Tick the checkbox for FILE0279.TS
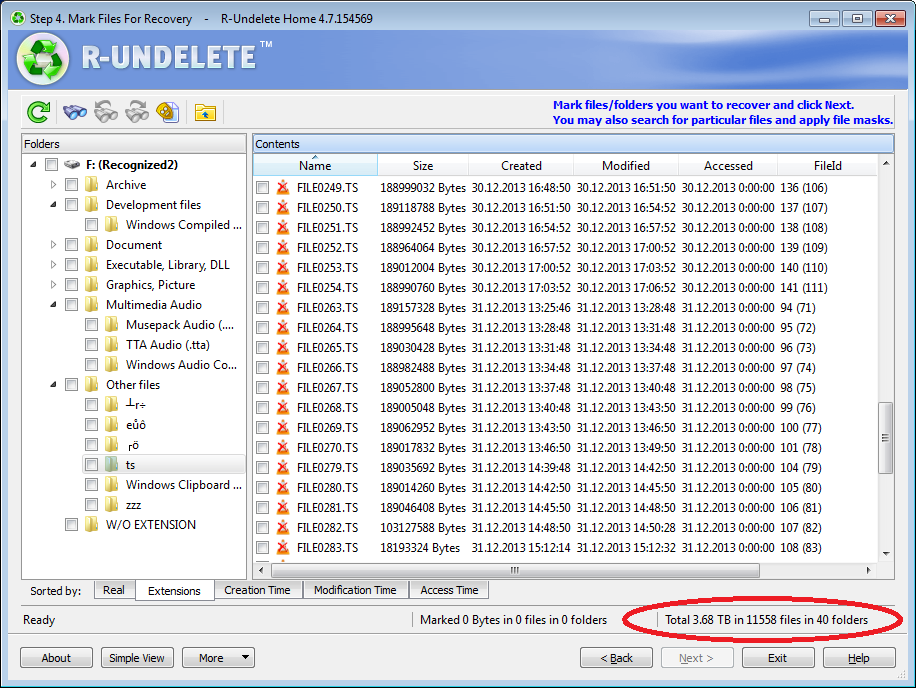 (263, 468)
